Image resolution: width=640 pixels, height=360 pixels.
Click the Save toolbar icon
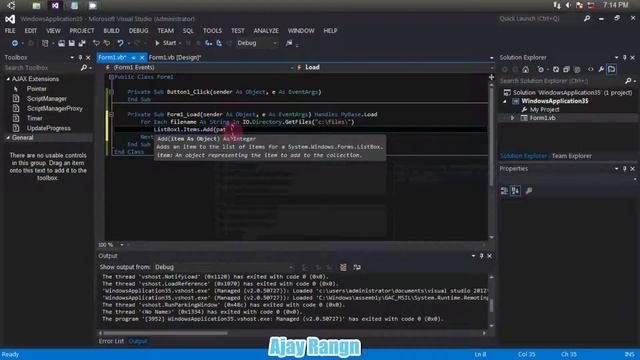(71, 43)
